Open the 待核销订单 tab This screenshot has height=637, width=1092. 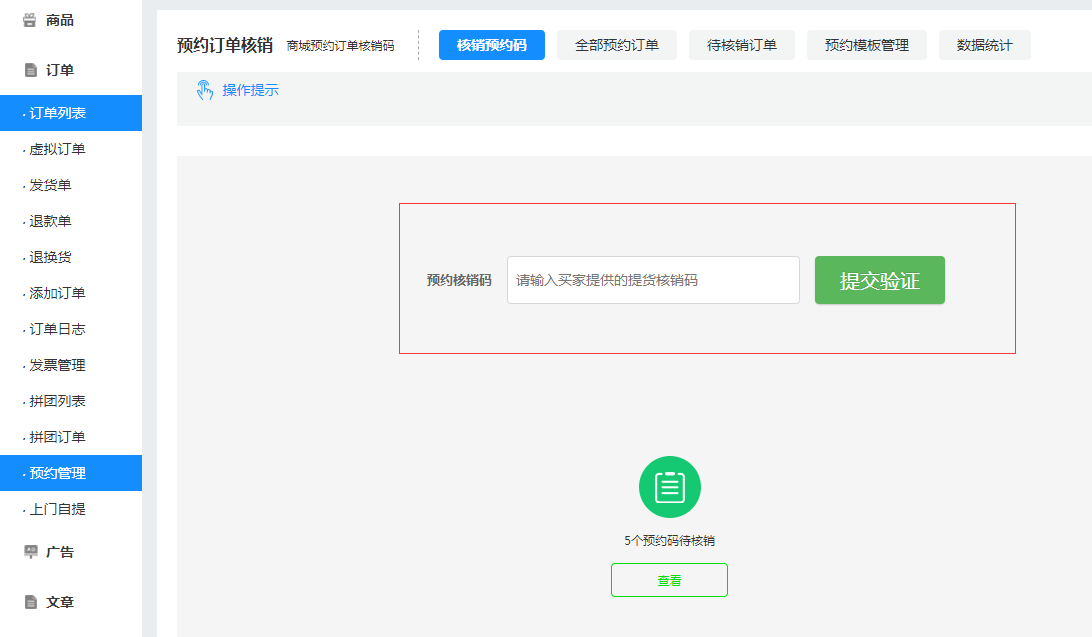pyautogui.click(x=741, y=45)
